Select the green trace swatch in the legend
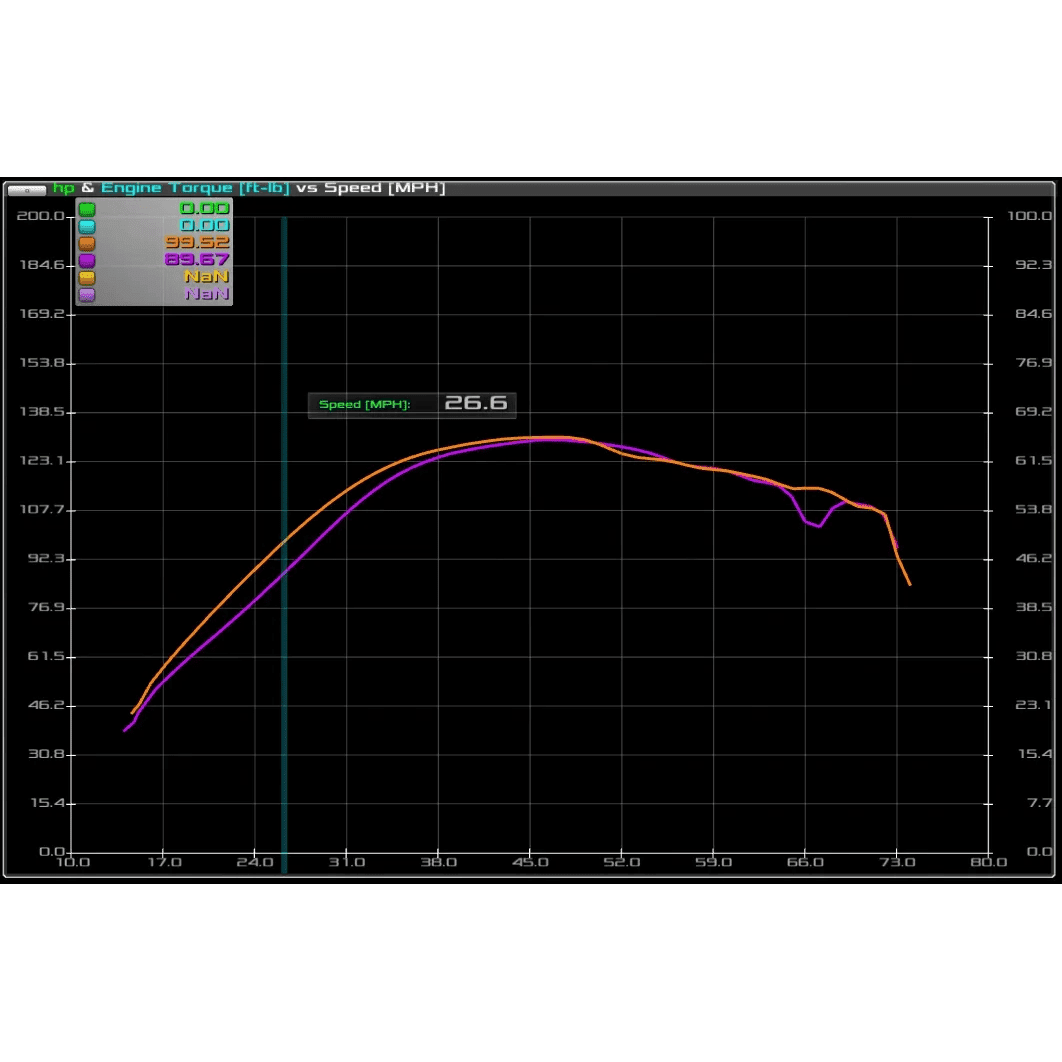The width and height of the screenshot is (1062, 1062). [86, 209]
